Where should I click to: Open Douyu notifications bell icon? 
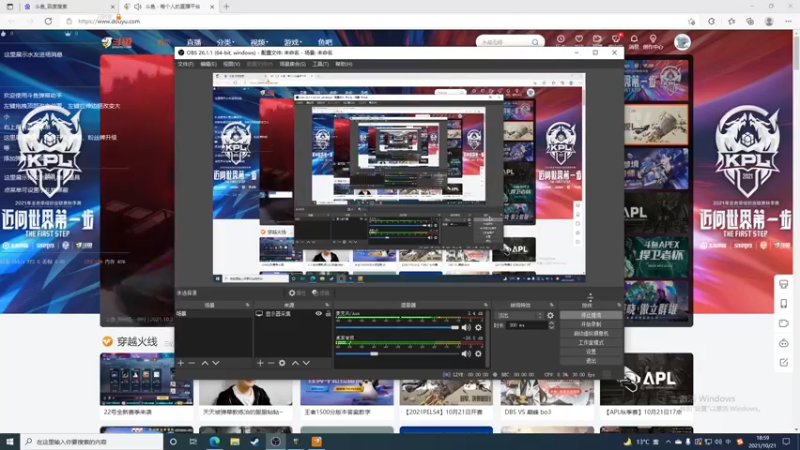click(x=634, y=39)
